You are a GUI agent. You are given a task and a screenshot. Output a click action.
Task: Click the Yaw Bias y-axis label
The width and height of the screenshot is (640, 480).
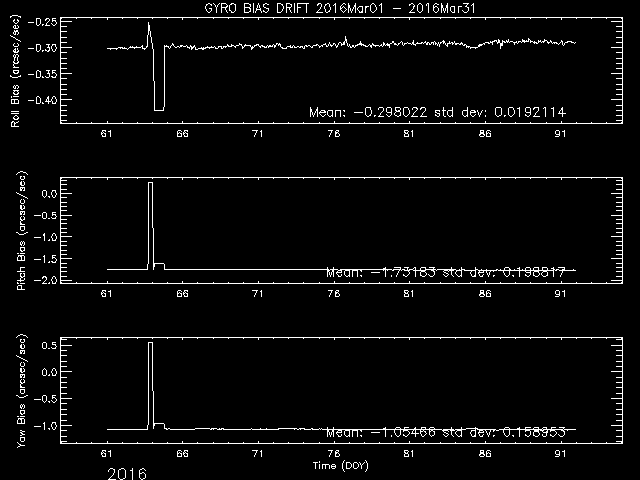(21, 391)
